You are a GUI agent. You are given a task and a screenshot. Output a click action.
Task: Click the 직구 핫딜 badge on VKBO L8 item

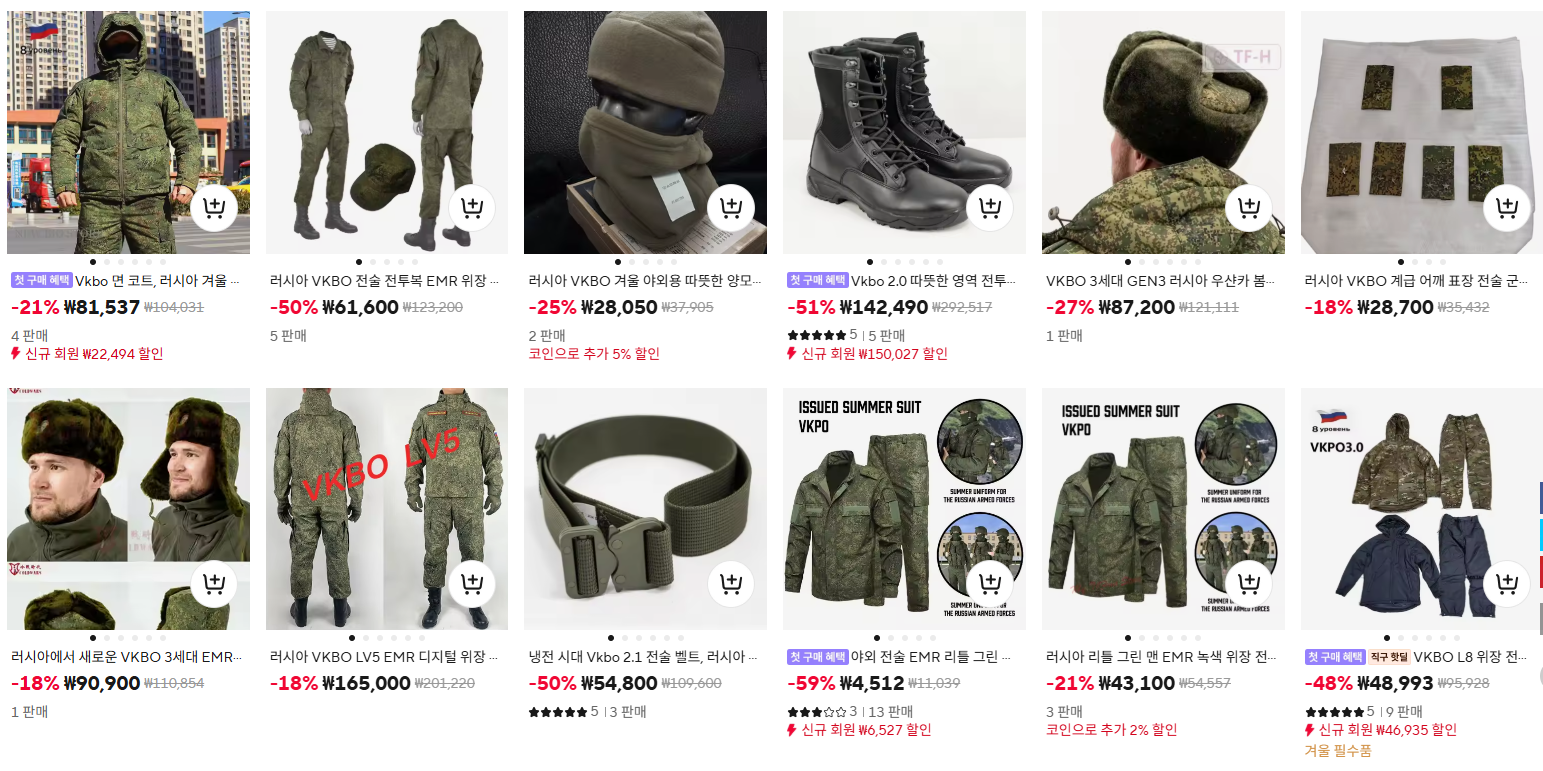point(1390,657)
